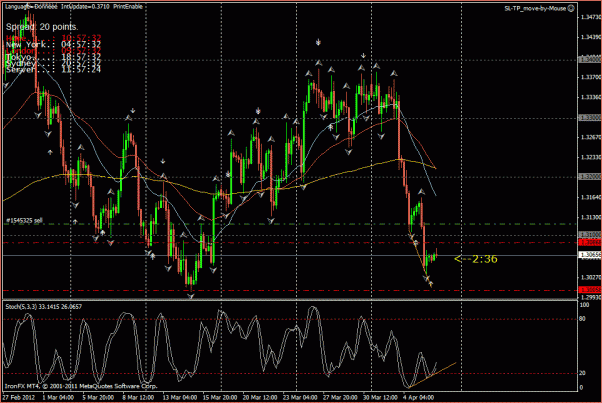This screenshot has height=403, width=602.
Task: Click the '8 Mar 12:00' time axis label
Action: (x=138, y=397)
